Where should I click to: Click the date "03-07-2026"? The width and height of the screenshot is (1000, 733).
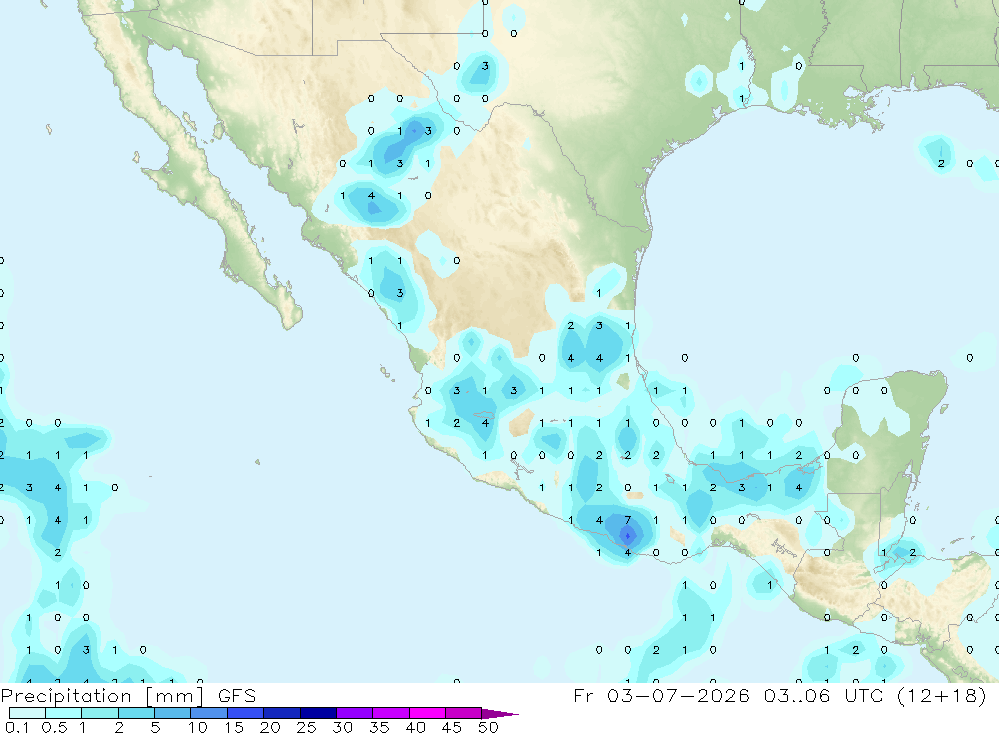coord(678,695)
